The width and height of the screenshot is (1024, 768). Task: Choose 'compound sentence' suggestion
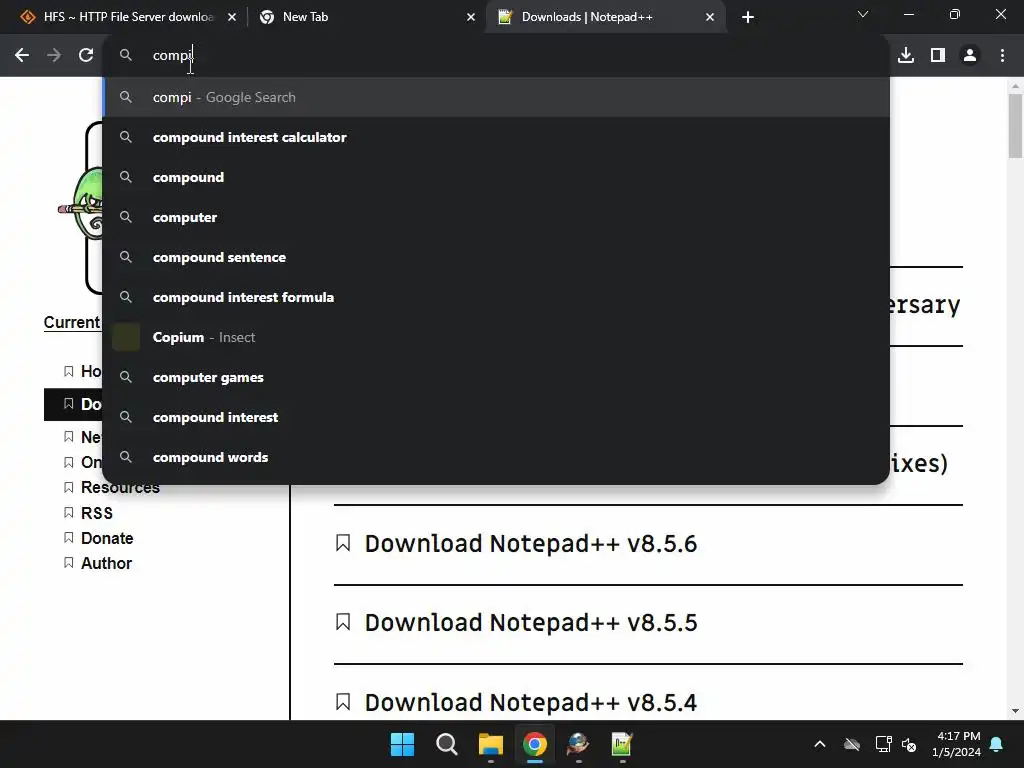pyautogui.click(x=496, y=257)
